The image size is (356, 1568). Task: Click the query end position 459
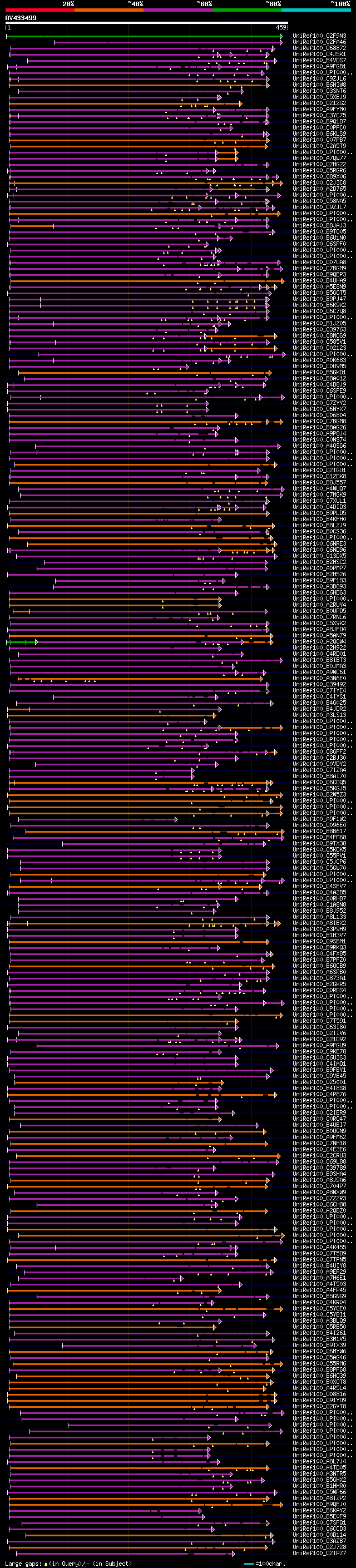point(280,27)
